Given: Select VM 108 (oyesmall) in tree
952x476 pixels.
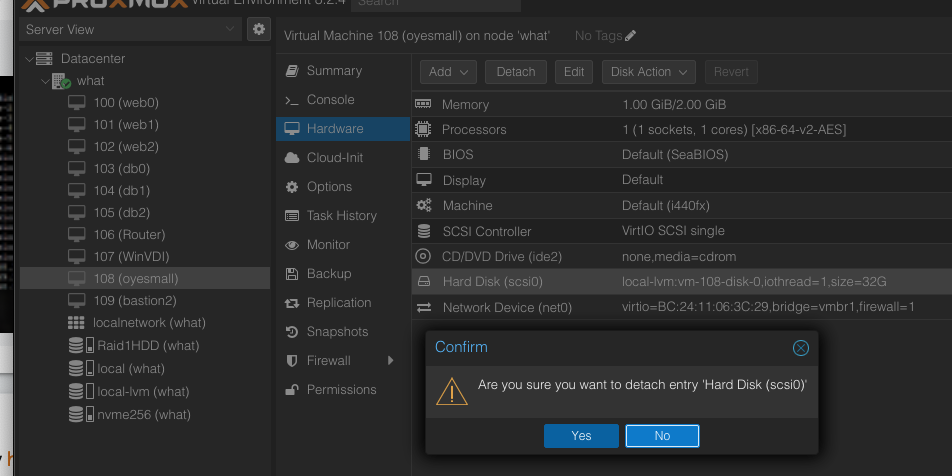Looking at the screenshot, I should pyautogui.click(x=144, y=278).
